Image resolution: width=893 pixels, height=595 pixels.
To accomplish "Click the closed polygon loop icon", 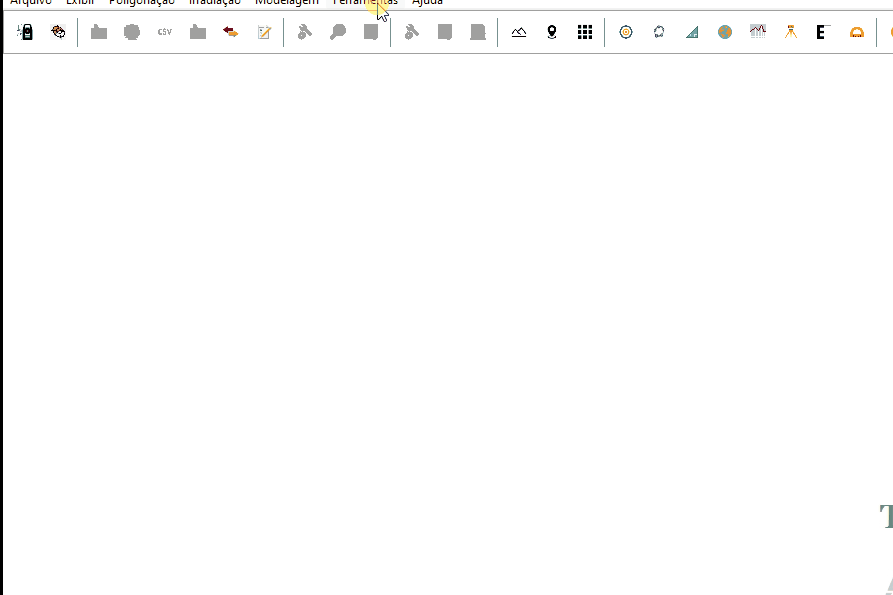I will point(659,32).
